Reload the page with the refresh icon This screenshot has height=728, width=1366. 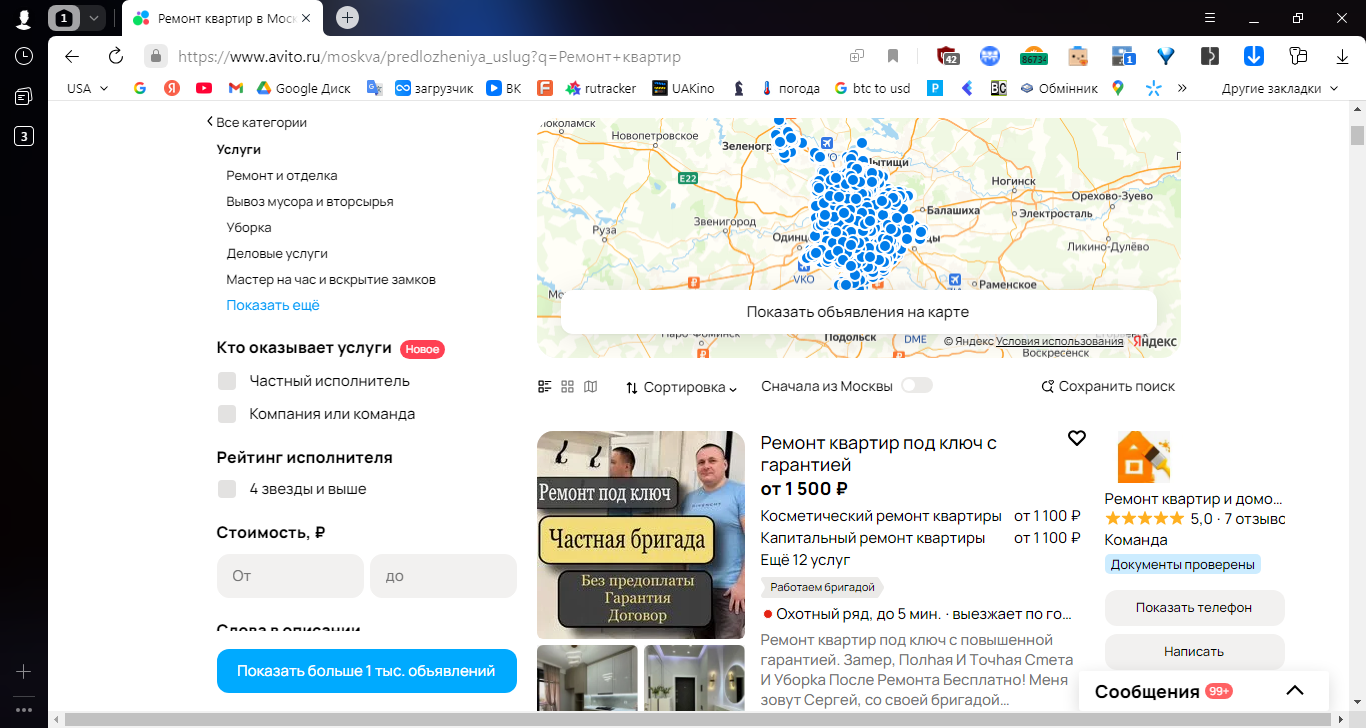click(115, 56)
